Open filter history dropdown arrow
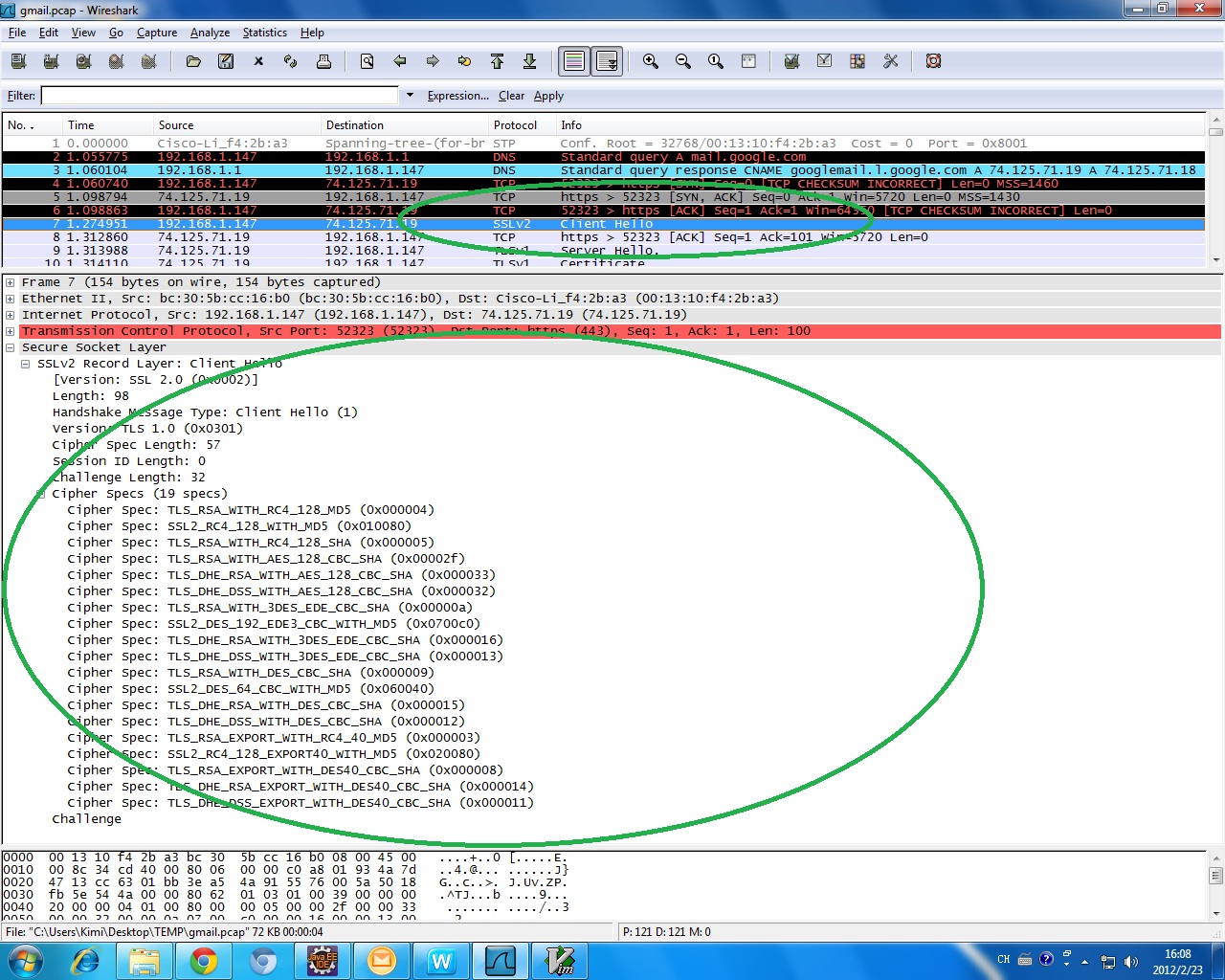 coord(410,96)
